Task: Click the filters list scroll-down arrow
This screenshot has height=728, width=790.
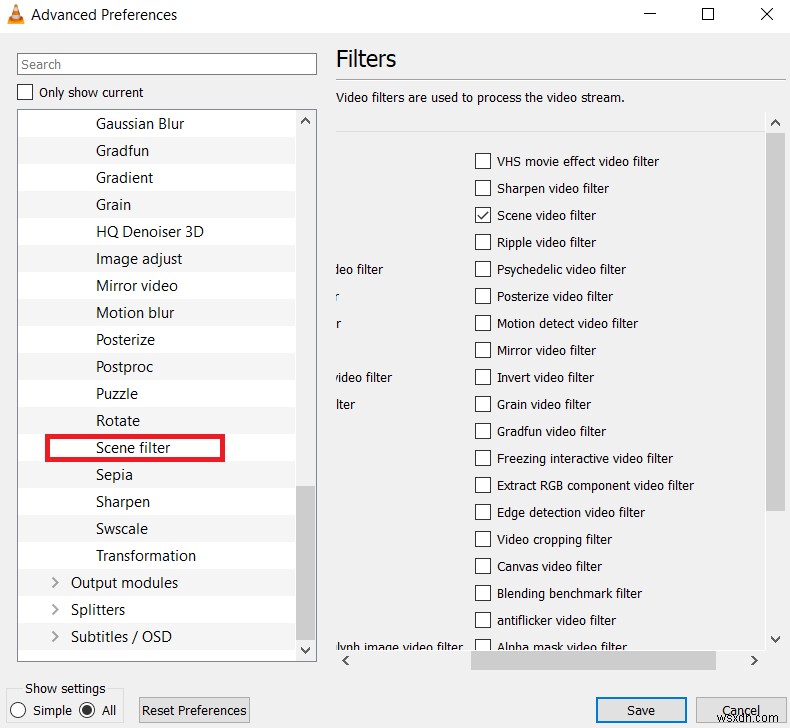Action: point(775,639)
